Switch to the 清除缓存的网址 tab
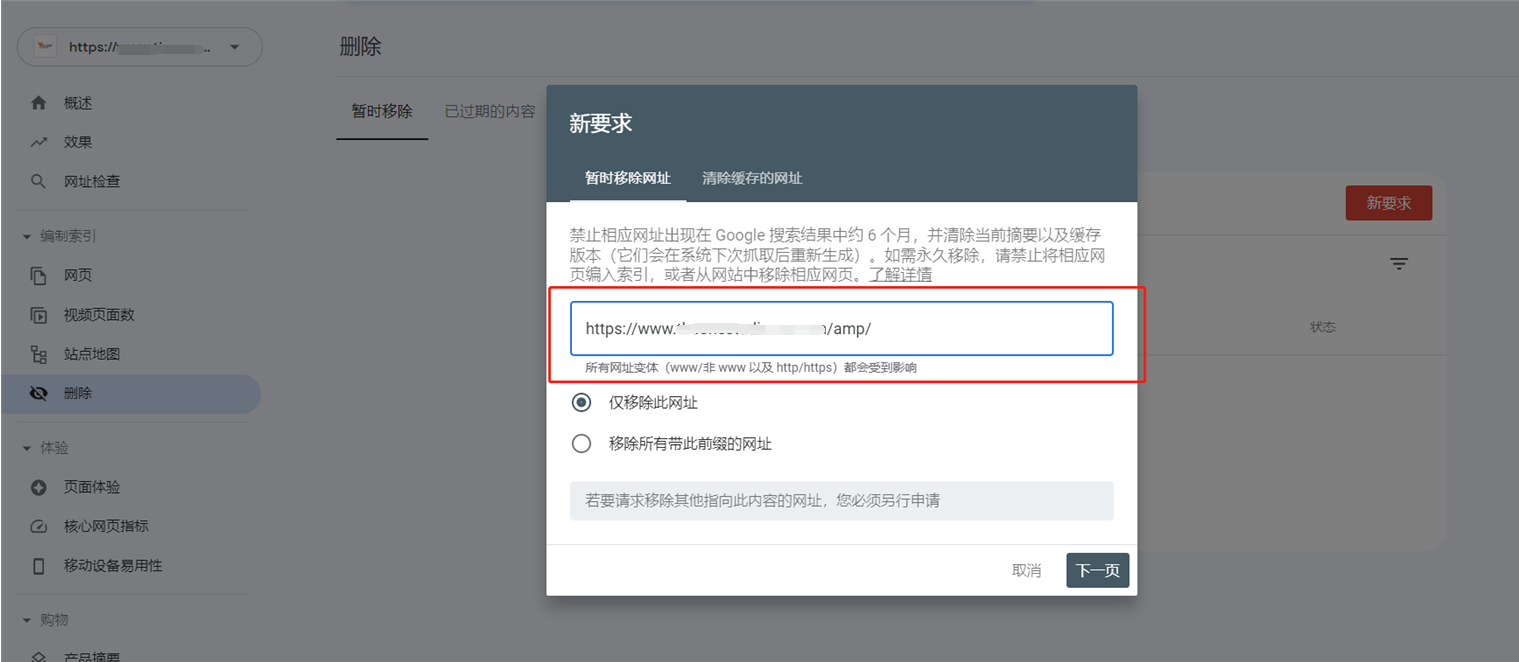 752,178
